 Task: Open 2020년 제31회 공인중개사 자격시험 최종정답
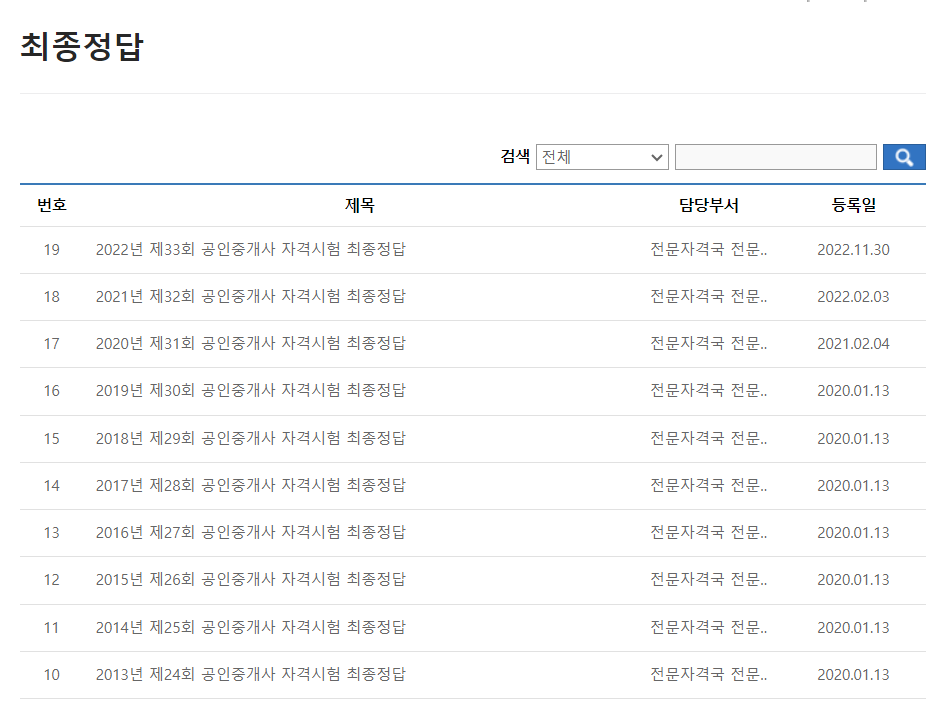click(250, 343)
